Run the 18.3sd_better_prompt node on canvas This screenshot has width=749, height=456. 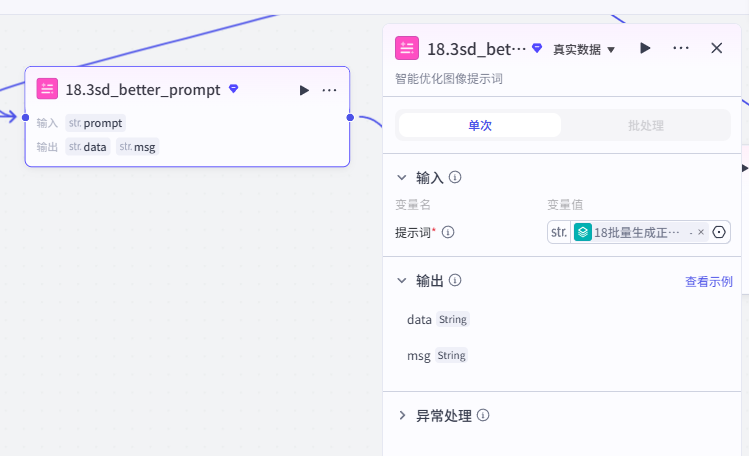tap(304, 90)
